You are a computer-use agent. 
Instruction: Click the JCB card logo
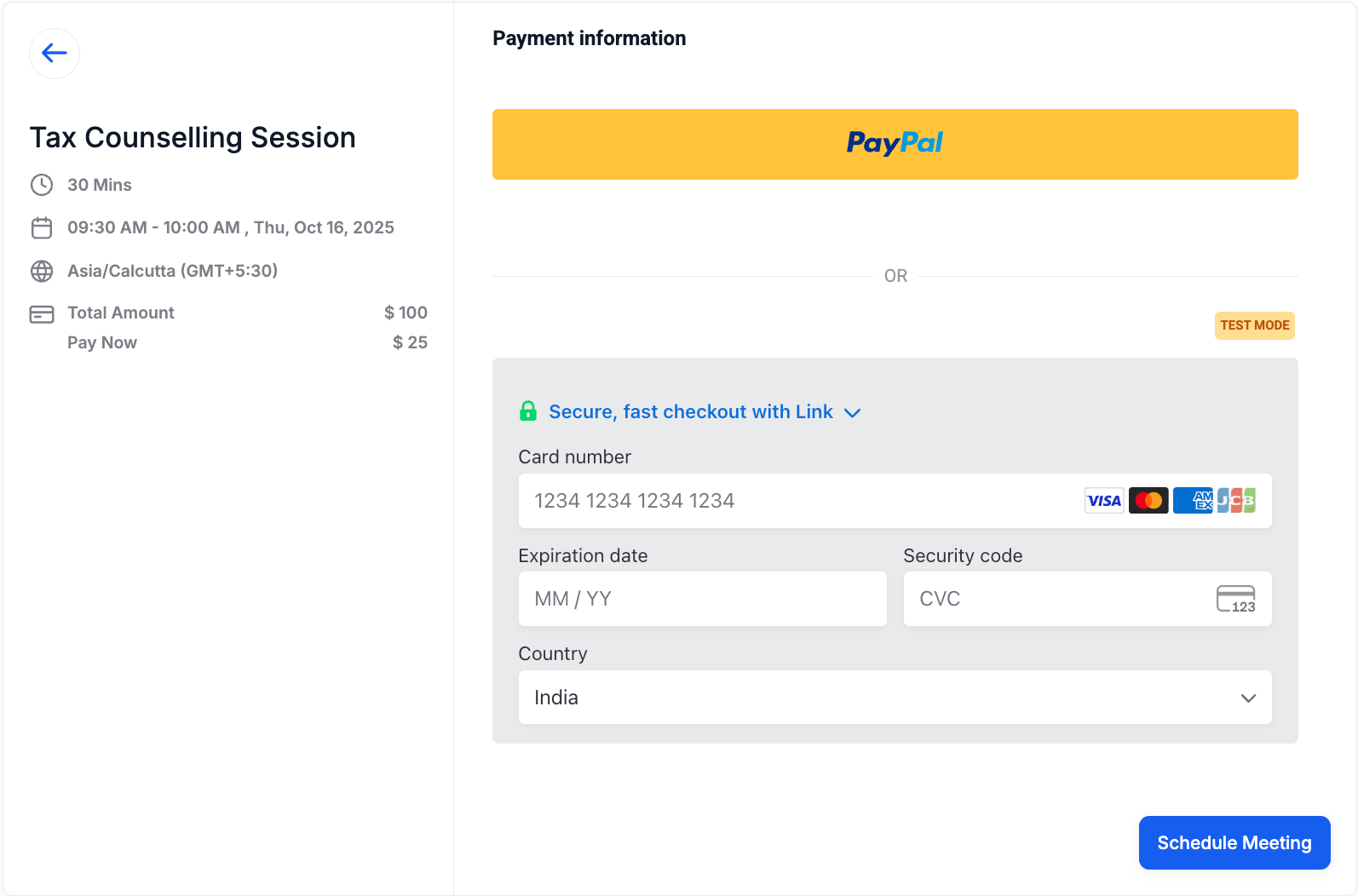pos(1236,501)
